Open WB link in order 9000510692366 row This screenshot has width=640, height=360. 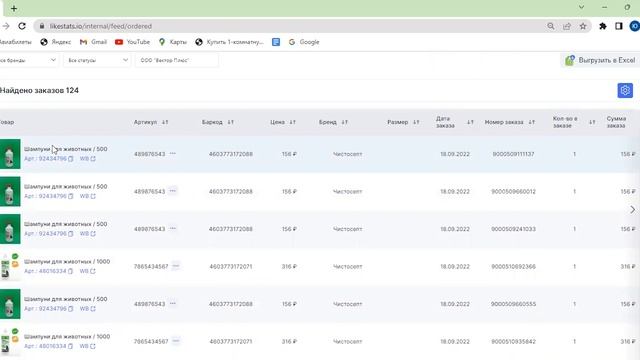tap(87, 271)
